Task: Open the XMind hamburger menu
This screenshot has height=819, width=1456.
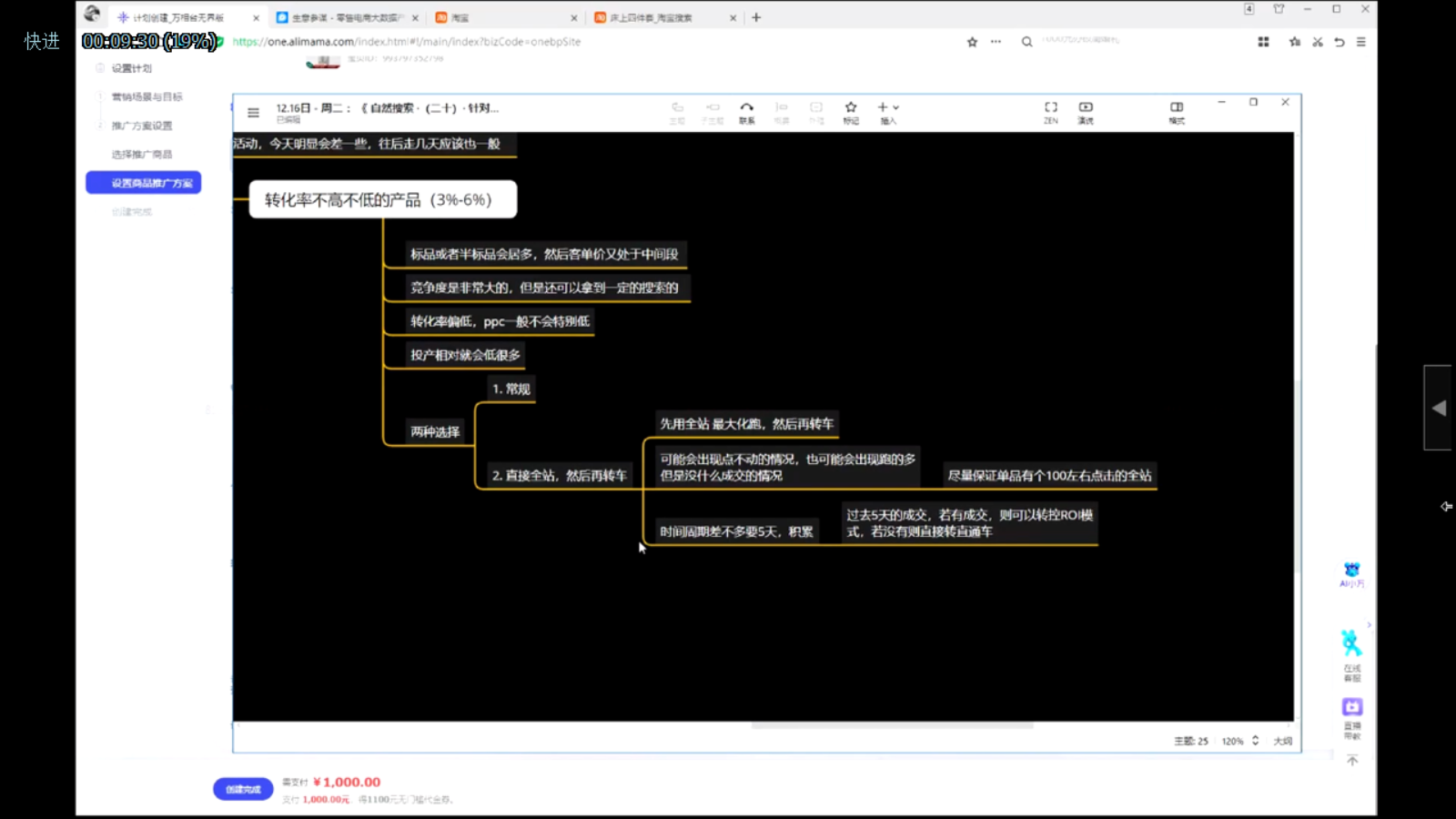Action: [253, 113]
